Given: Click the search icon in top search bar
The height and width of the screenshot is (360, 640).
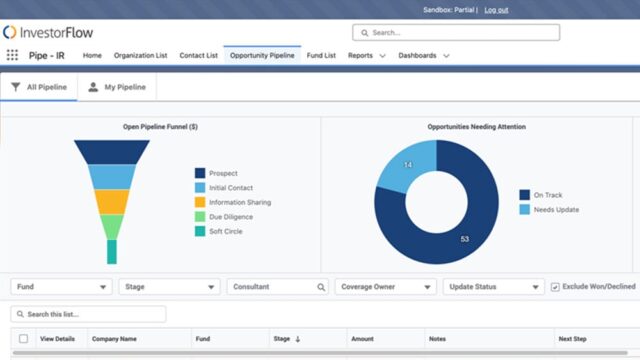Looking at the screenshot, I should tap(364, 33).
